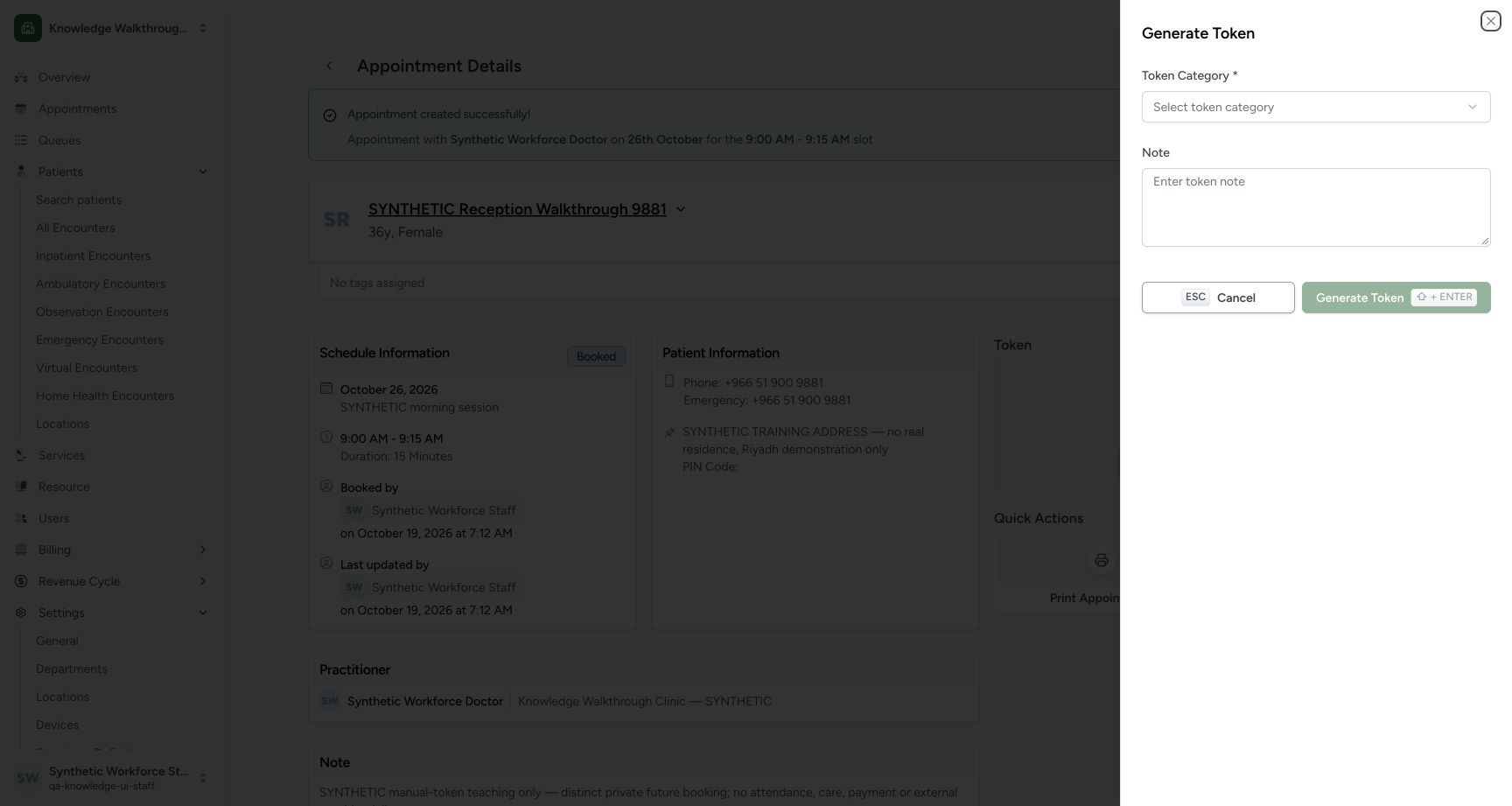Click the SR patient avatar
The image size is (1512, 806).
(337, 220)
